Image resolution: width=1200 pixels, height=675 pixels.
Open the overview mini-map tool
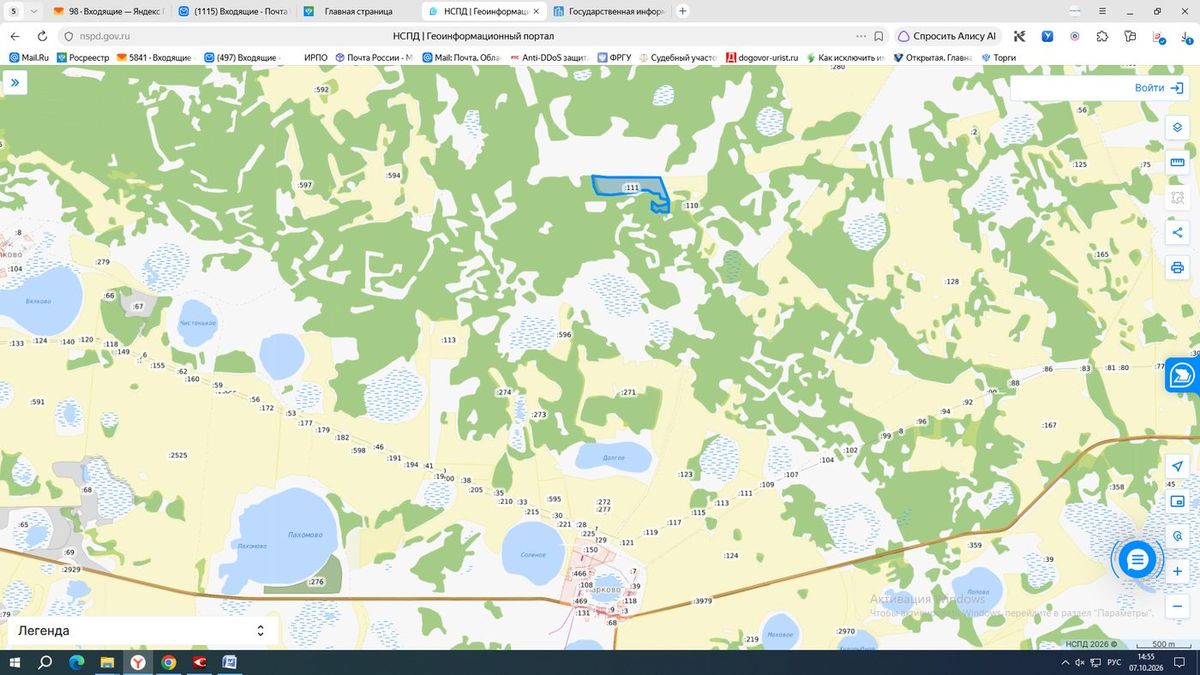1177,502
